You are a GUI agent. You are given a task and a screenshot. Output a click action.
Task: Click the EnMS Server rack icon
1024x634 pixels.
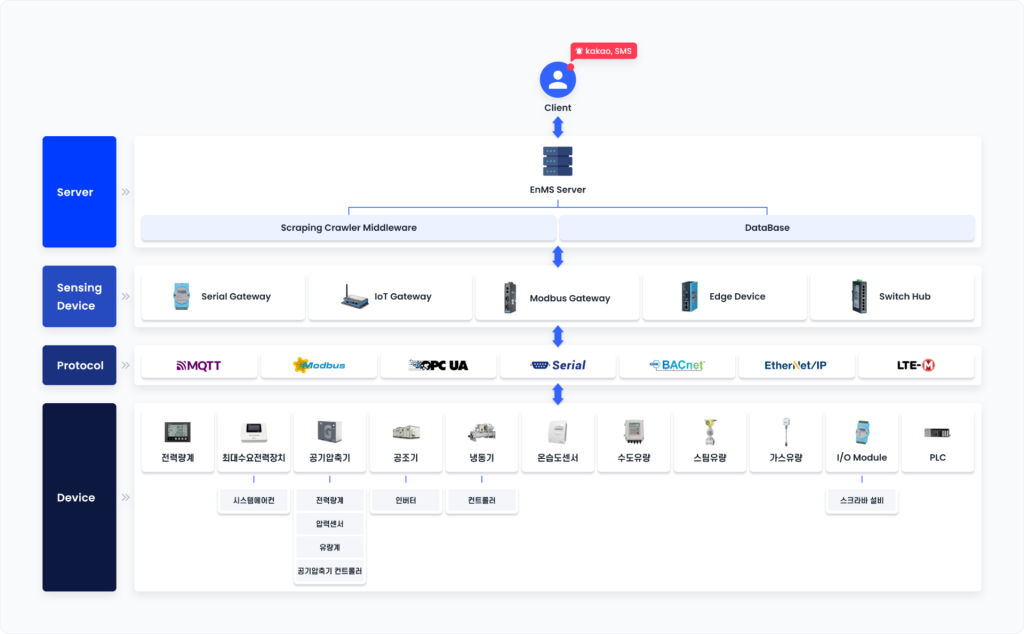pyautogui.click(x=558, y=161)
